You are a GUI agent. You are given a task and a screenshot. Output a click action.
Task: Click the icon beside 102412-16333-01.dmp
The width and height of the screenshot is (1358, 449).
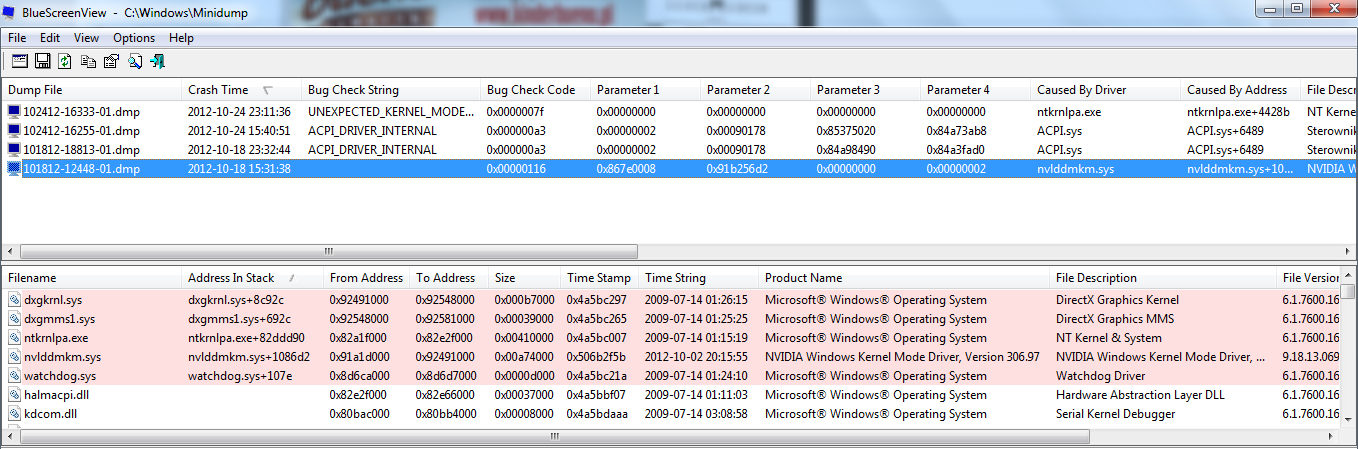pos(14,112)
